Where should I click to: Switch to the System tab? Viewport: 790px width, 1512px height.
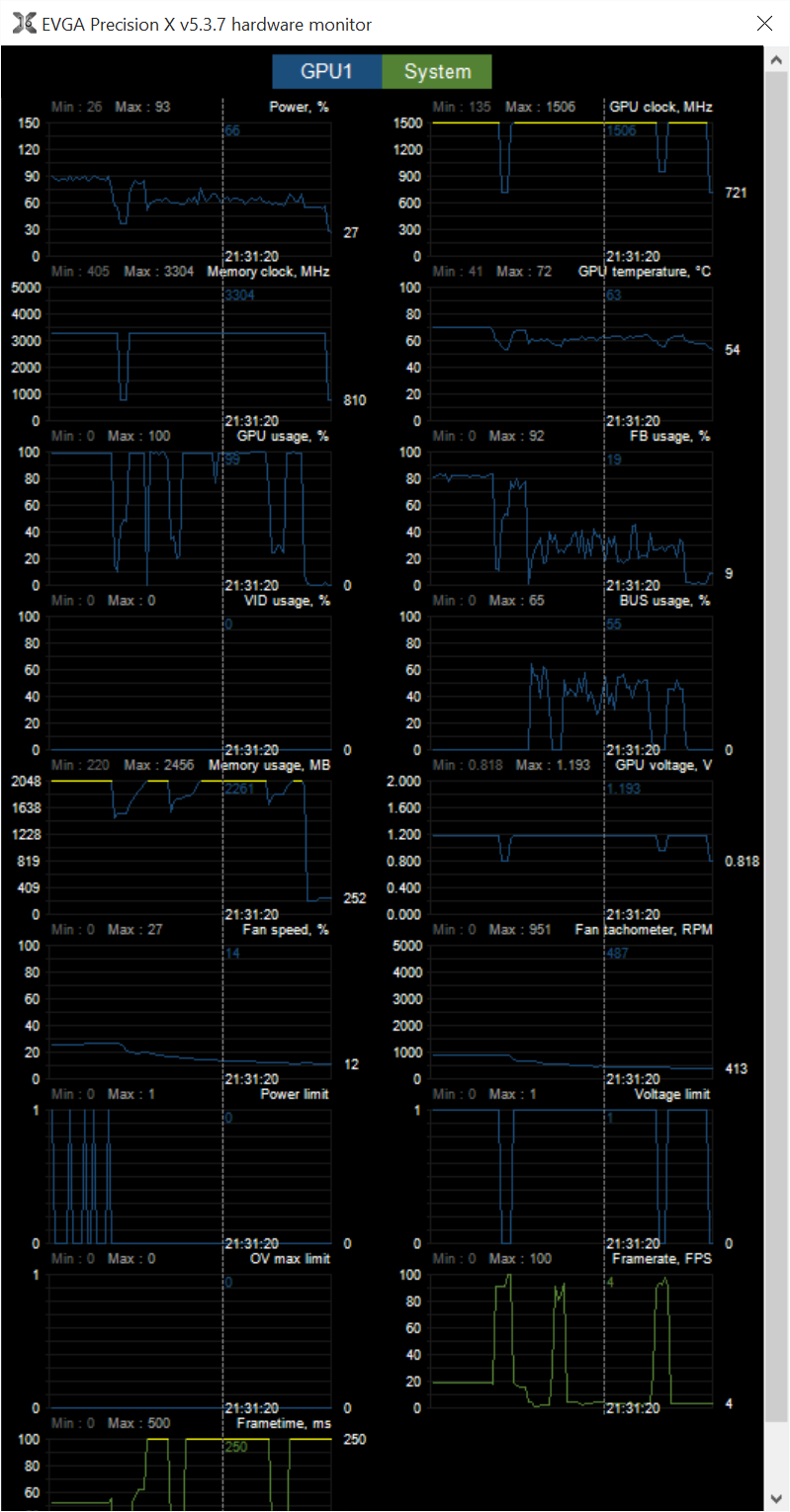pyautogui.click(x=437, y=71)
